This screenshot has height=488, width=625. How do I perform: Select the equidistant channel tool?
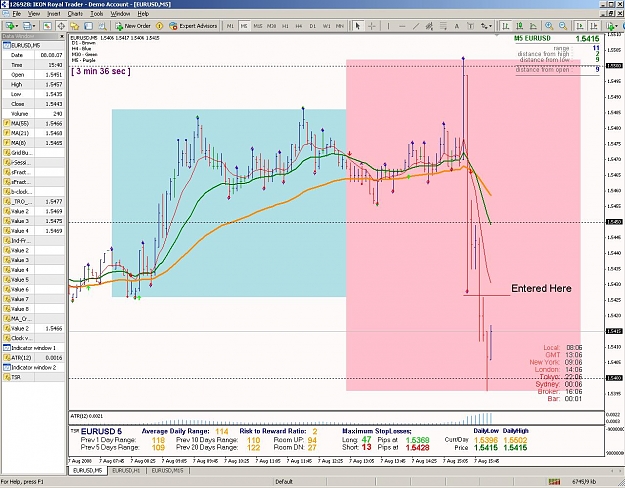(x=429, y=26)
